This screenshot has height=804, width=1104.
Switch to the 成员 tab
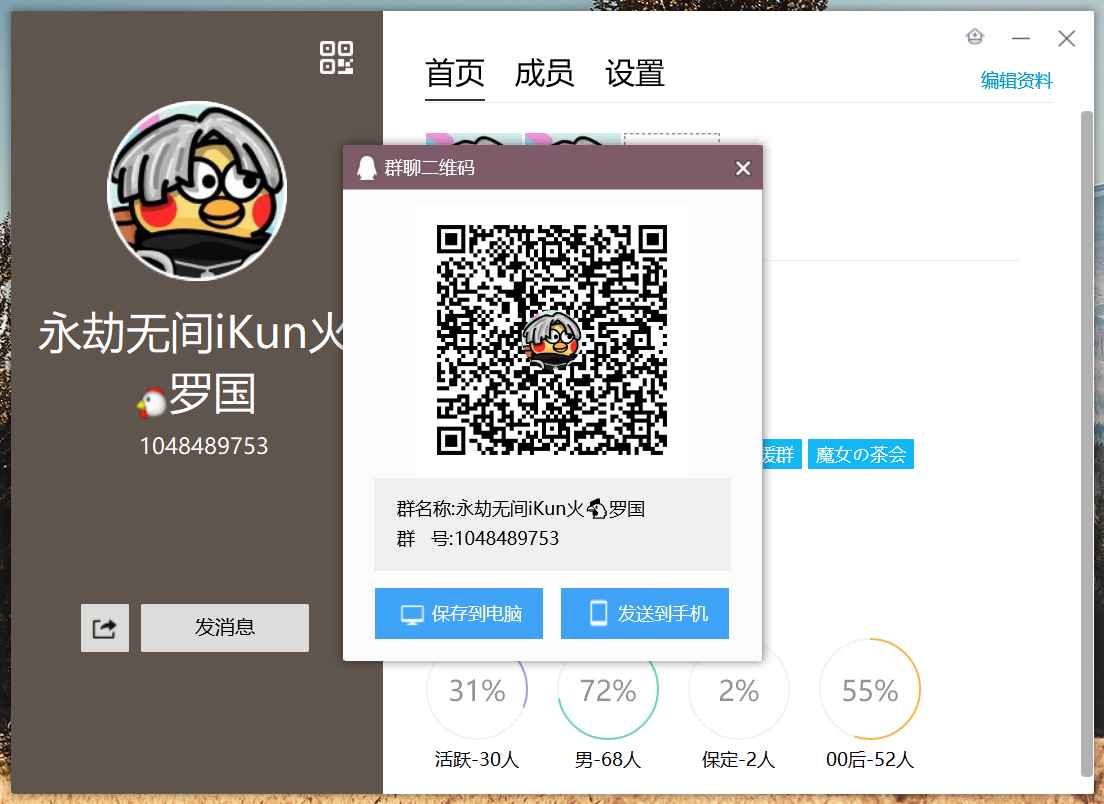544,74
